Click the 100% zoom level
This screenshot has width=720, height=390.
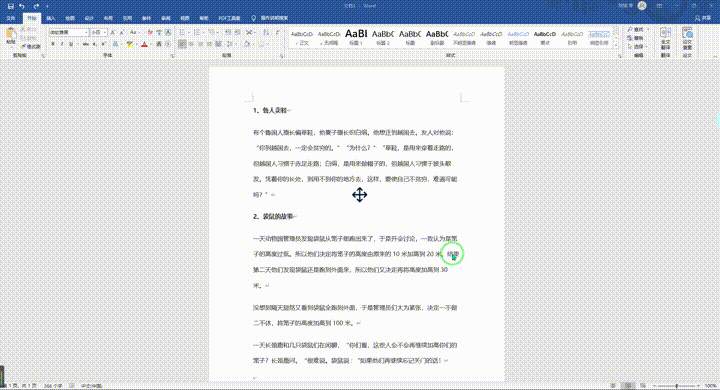pyautogui.click(x=710, y=386)
